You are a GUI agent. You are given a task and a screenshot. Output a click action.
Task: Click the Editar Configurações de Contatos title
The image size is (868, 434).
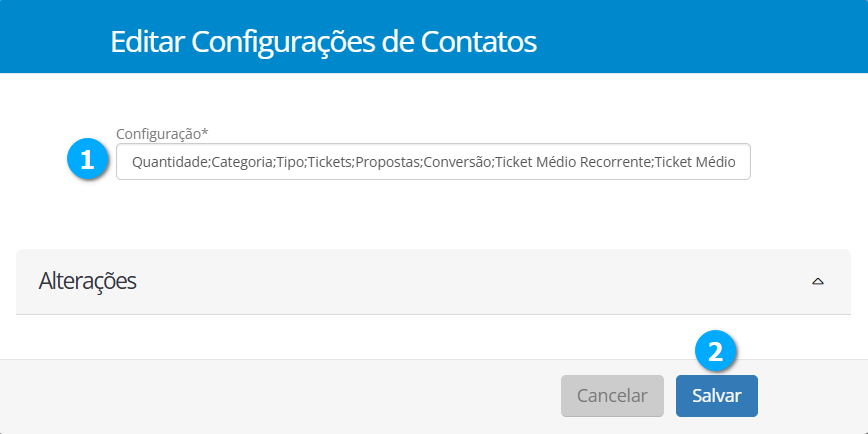[x=324, y=42]
